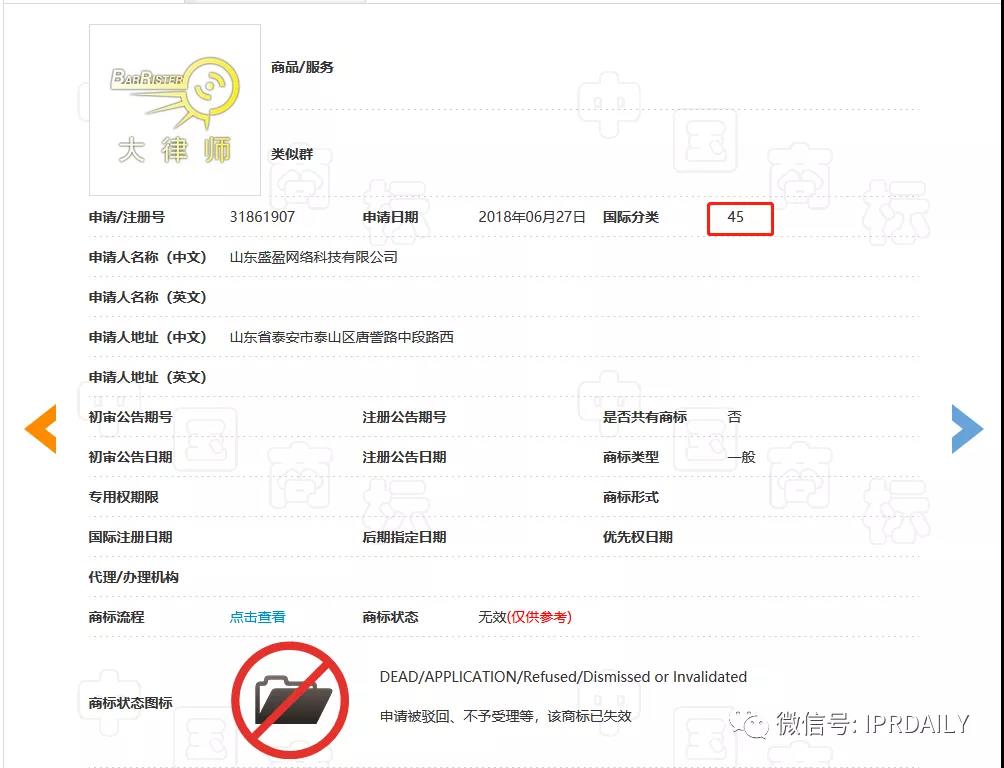Click the 注册公告期号 label
This screenshot has height=768, width=1004.
[x=405, y=417]
